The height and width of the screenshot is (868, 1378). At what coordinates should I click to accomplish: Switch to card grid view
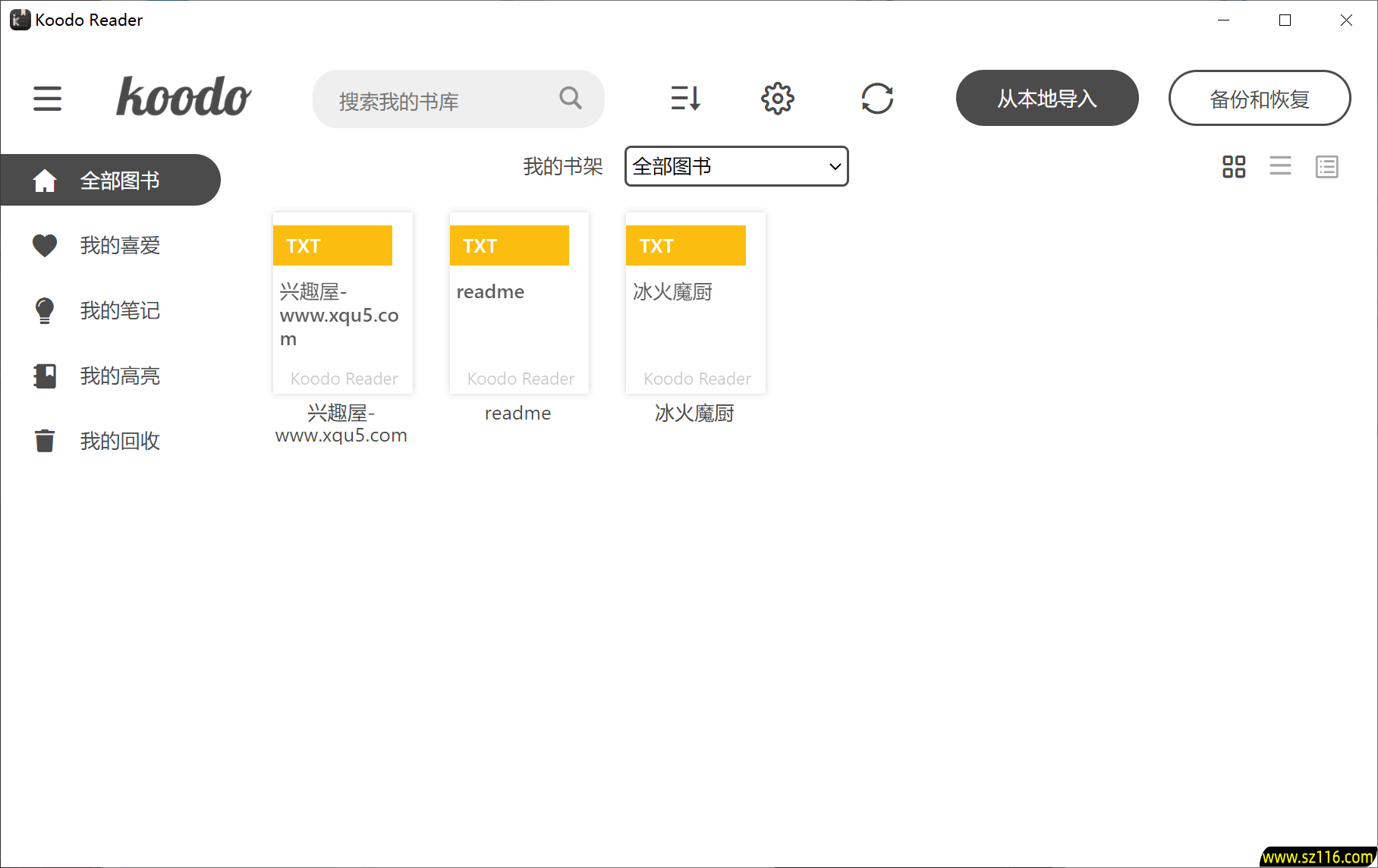[x=1234, y=166]
